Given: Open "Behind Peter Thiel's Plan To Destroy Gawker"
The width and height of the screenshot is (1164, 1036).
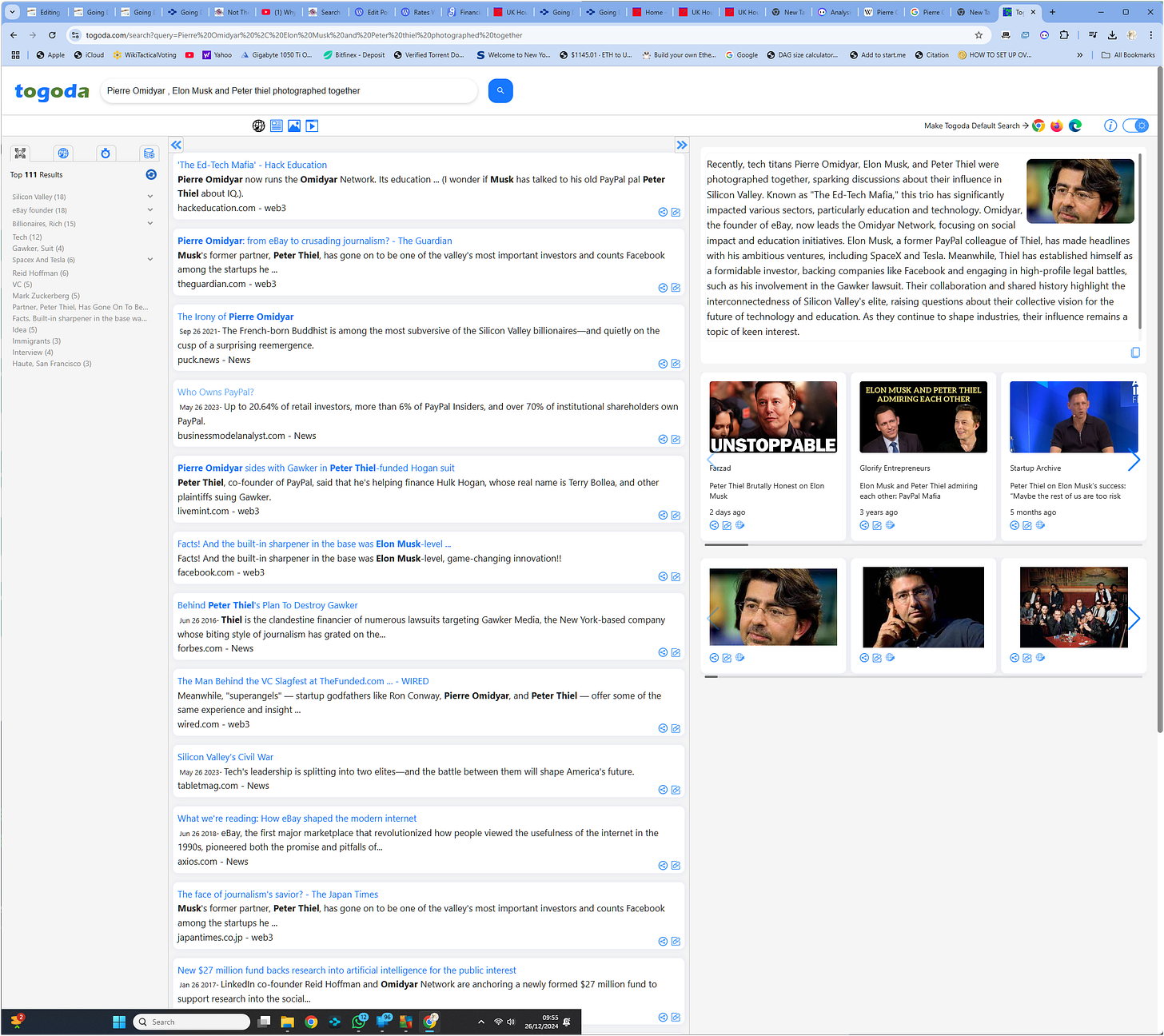Looking at the screenshot, I should click(x=267, y=605).
